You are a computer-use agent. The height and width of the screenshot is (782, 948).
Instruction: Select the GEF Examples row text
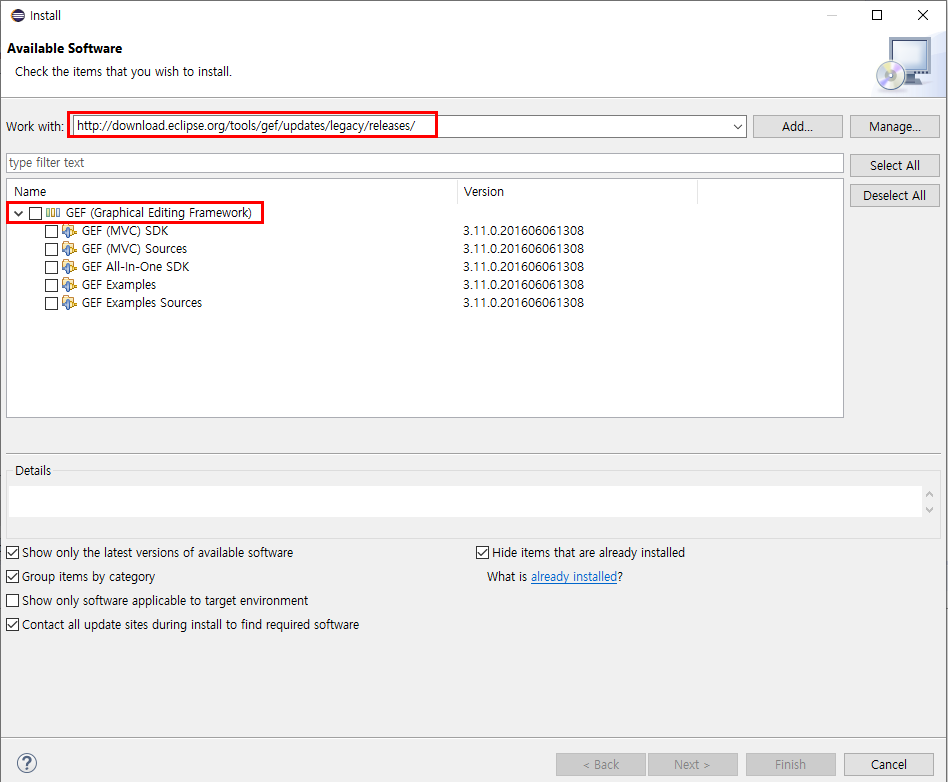pos(119,285)
